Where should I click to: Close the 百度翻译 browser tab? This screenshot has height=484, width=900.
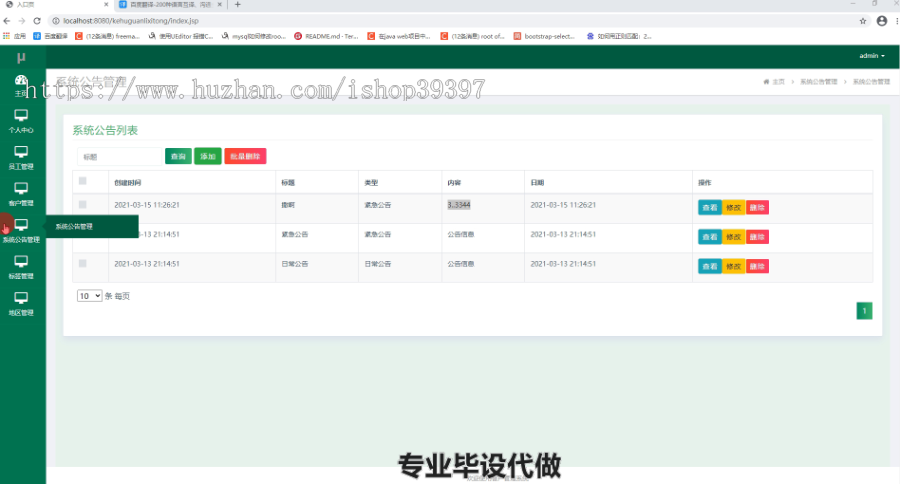(219, 5)
